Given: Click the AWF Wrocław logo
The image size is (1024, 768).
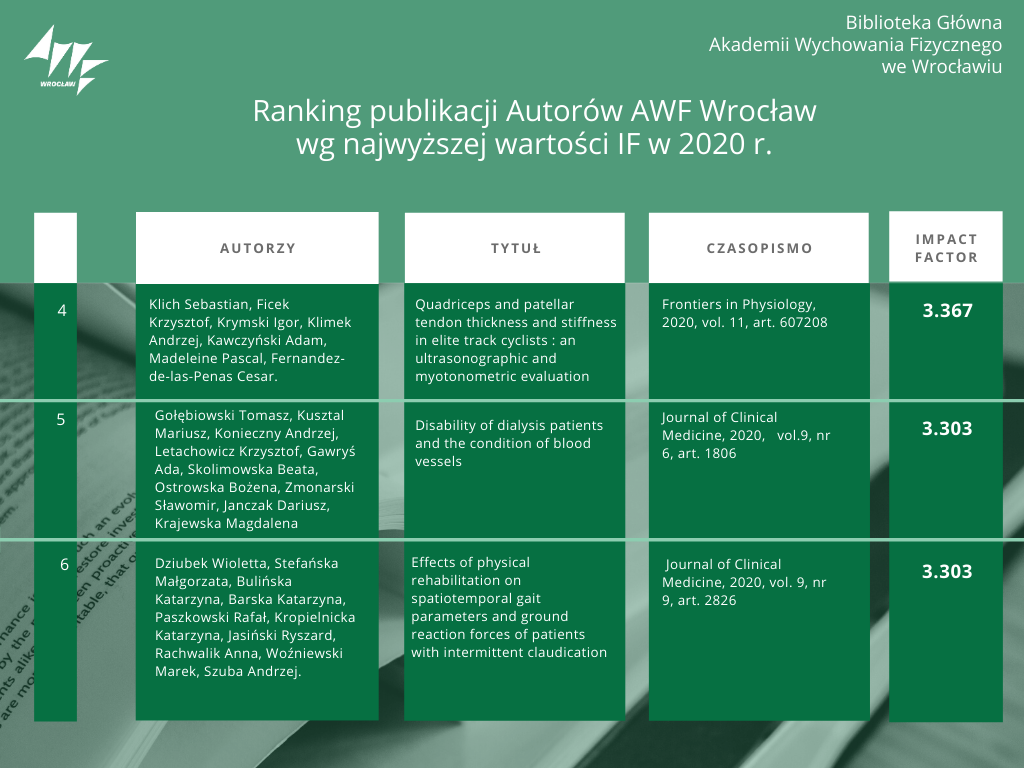Looking at the screenshot, I should (x=66, y=60).
